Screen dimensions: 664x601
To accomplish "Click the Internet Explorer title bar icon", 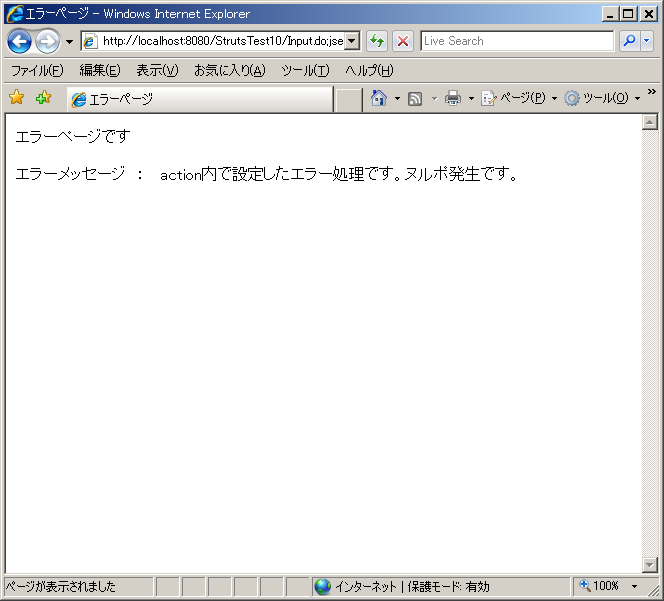I will point(14,14).
